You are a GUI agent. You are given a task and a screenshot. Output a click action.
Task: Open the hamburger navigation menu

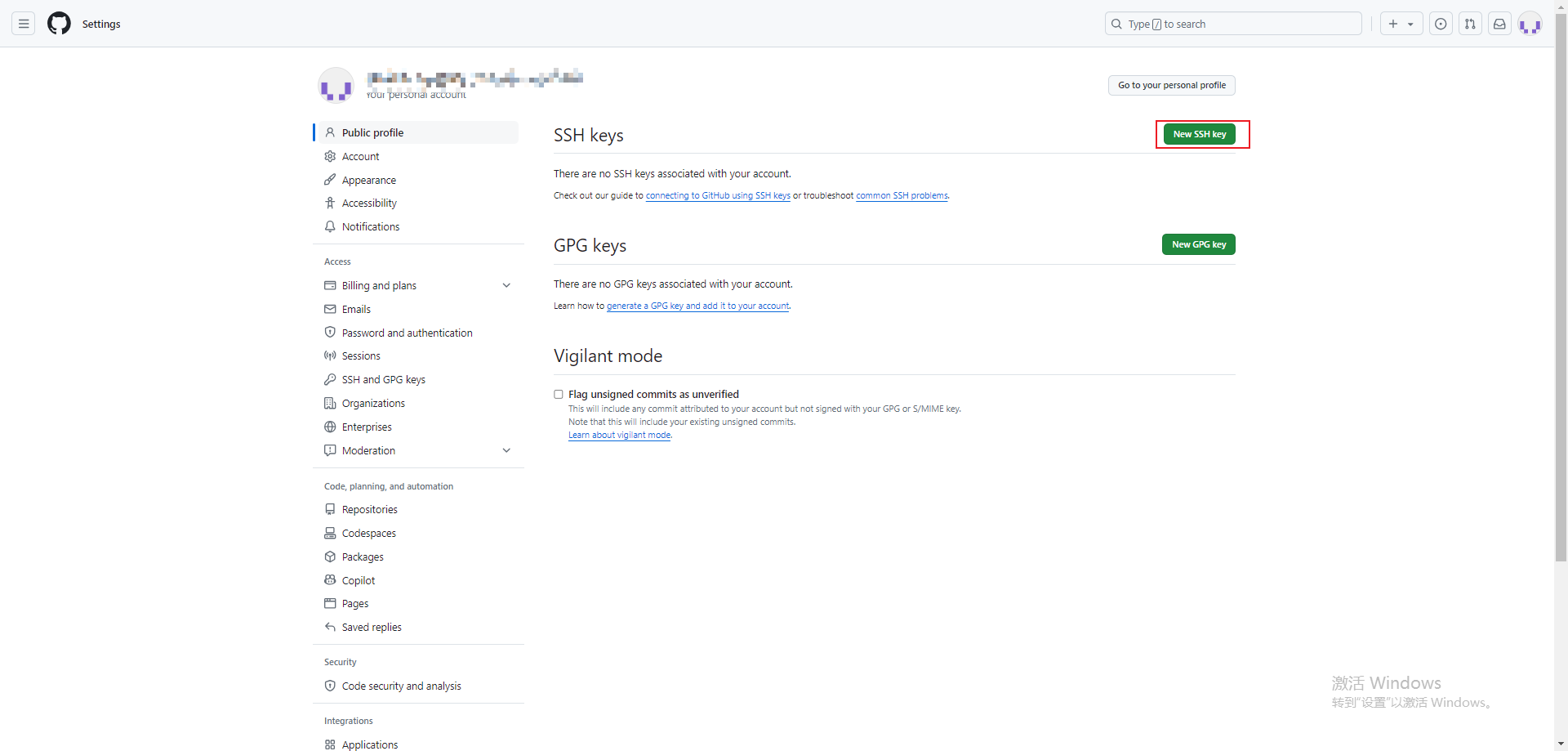(x=24, y=24)
